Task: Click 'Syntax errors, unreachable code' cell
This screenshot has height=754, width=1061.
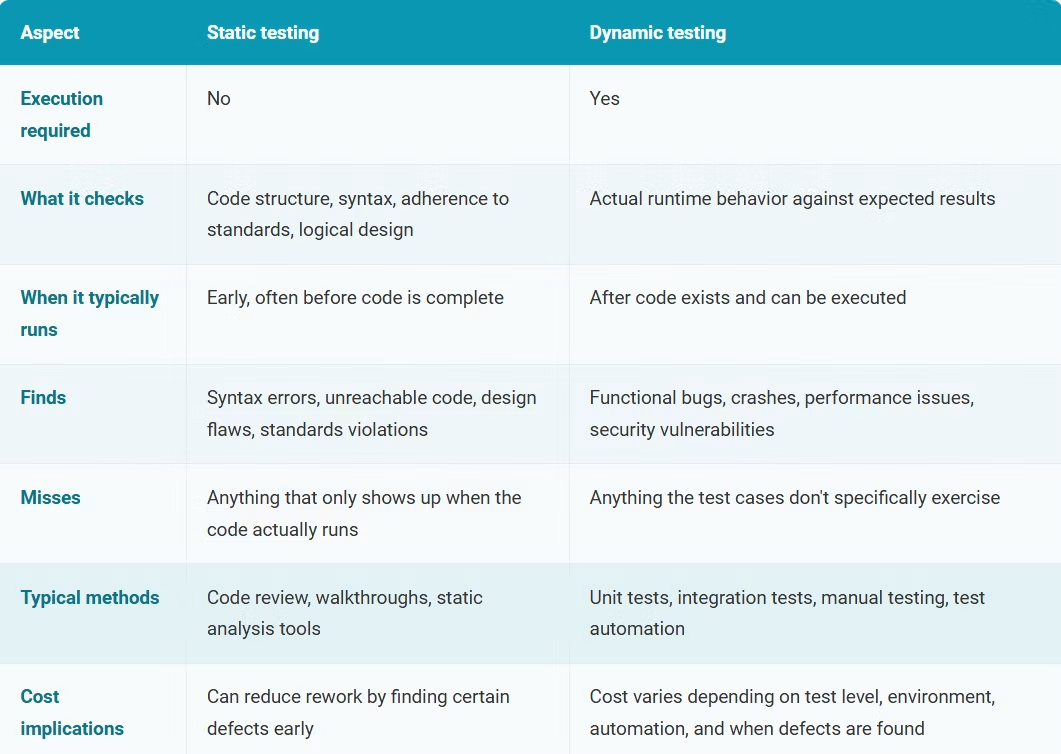Action: tap(371, 413)
